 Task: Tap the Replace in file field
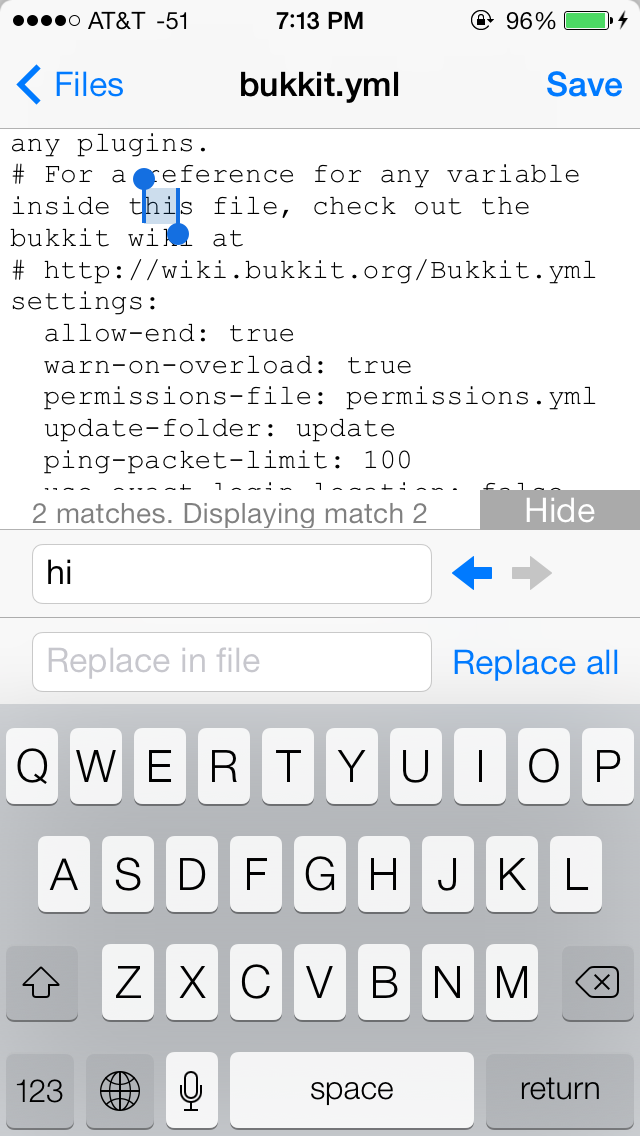[231, 662]
